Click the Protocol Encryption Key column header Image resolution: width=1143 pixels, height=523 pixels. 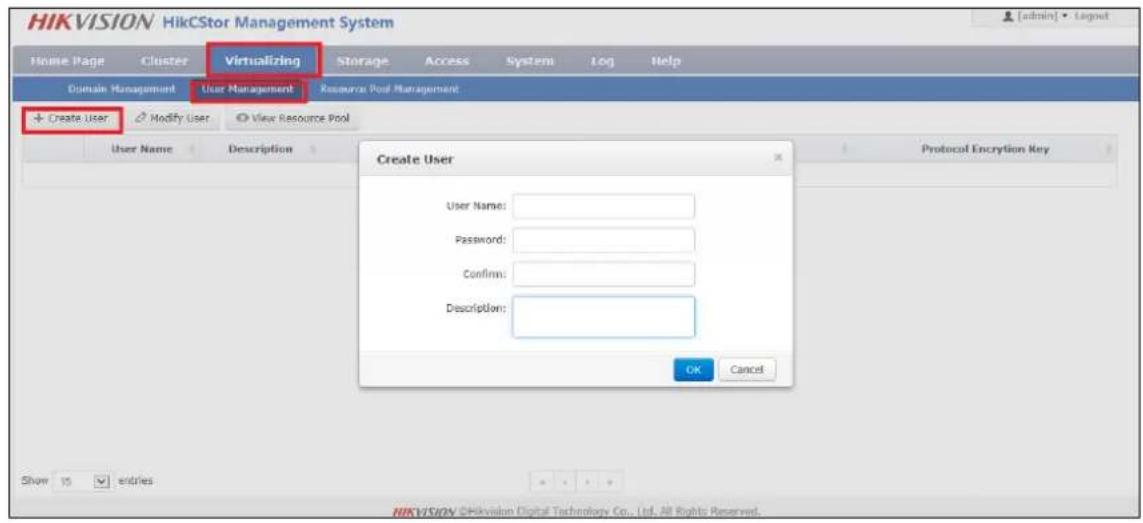pos(984,150)
